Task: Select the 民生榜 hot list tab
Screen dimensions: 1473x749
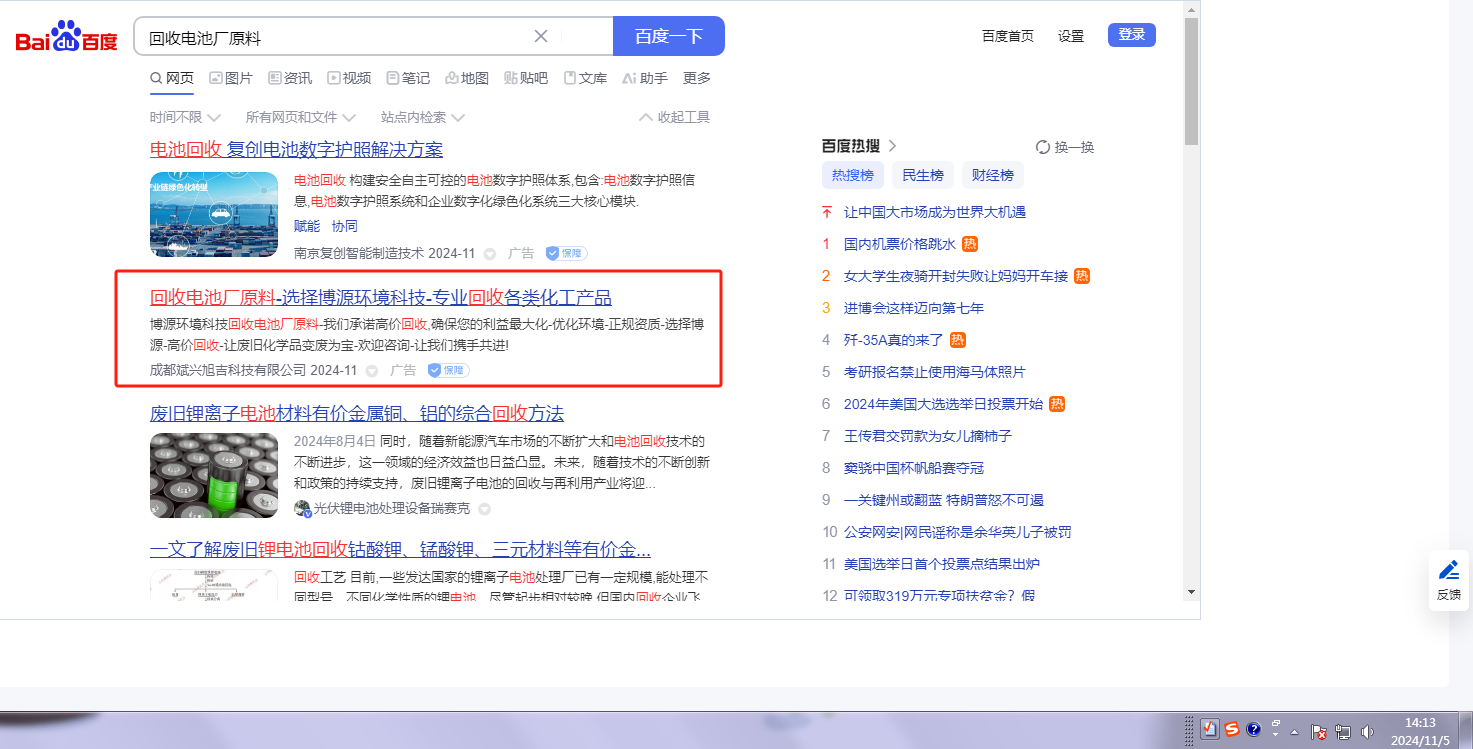Action: pyautogui.click(x=922, y=176)
